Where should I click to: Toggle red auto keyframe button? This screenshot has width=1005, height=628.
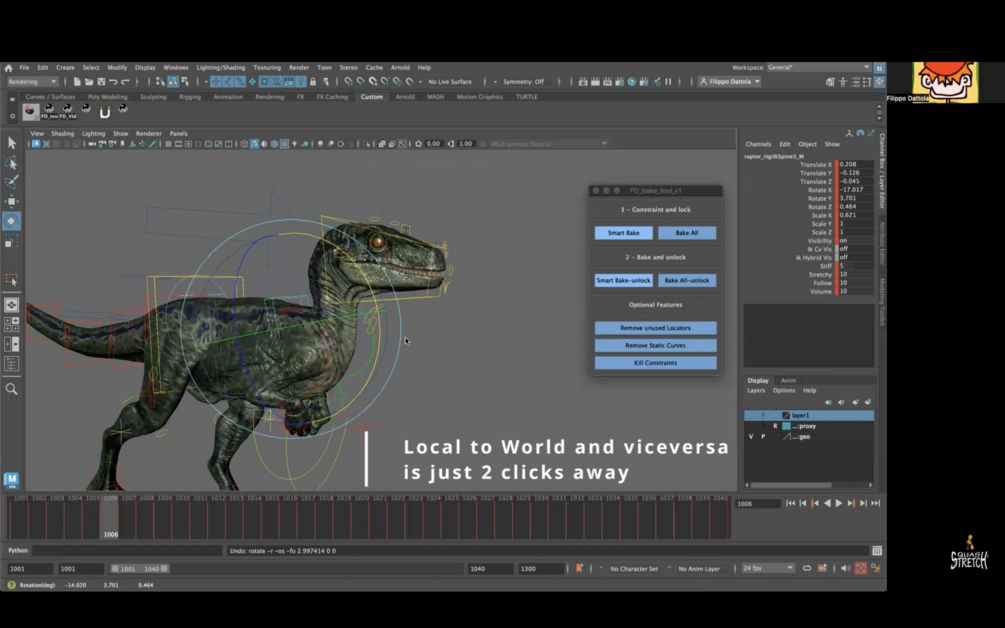(861, 568)
